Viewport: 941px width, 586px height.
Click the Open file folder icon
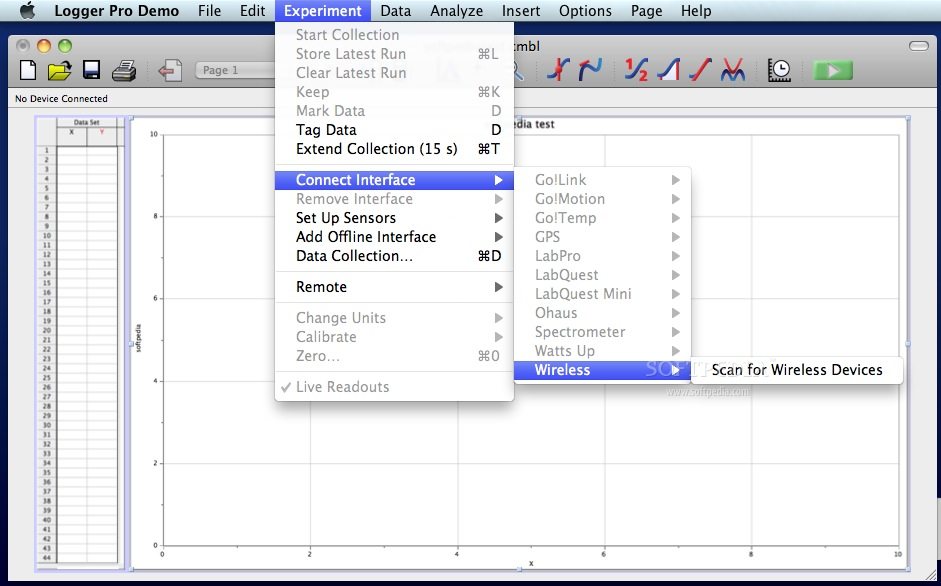(x=59, y=70)
